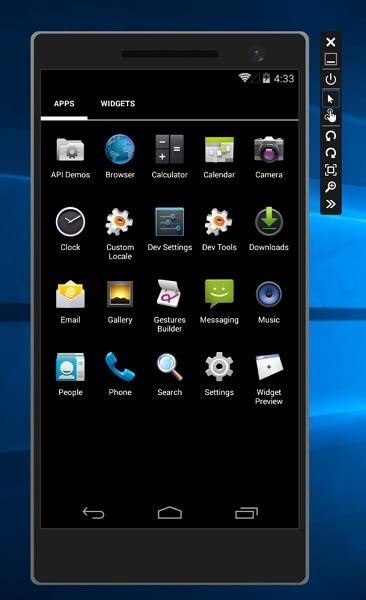Open the Phone dialer app
This screenshot has height=600, width=366.
click(x=120, y=374)
